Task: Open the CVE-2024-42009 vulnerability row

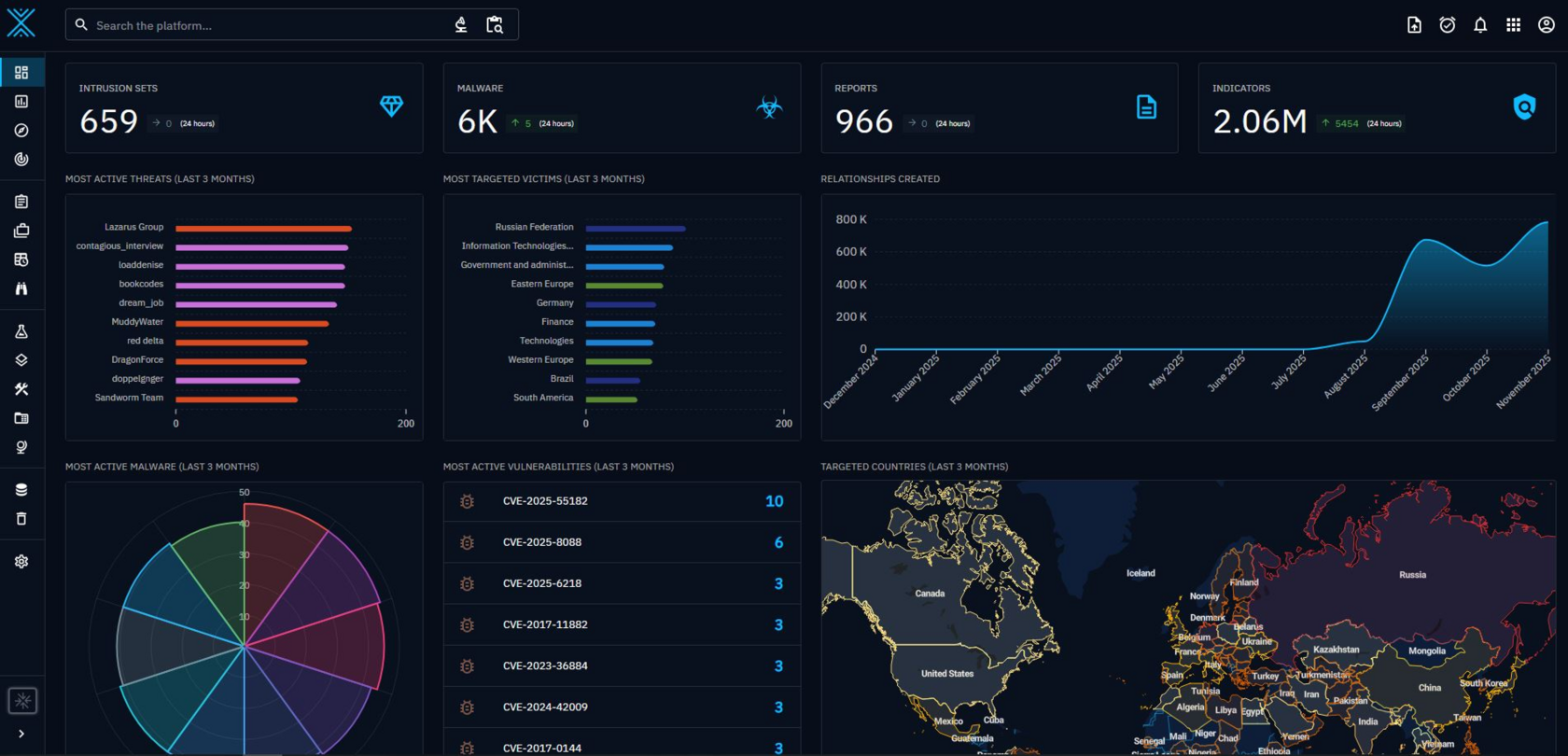Action: pyautogui.click(x=622, y=707)
